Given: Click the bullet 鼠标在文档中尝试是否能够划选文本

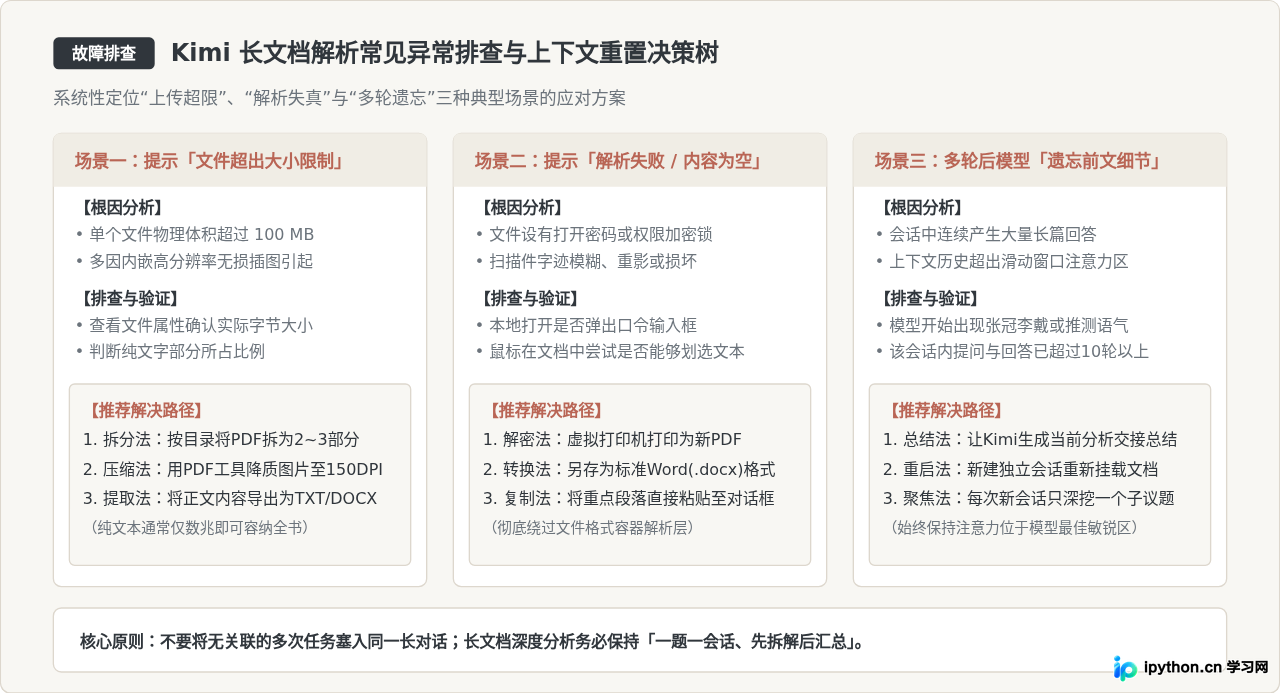Looking at the screenshot, I should coord(611,352).
